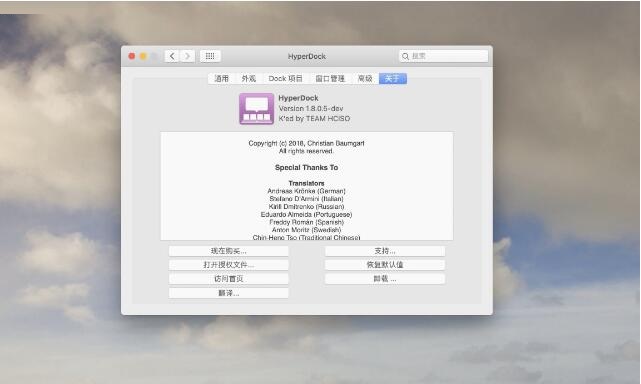
Task: Click the Version 1.8.0.5-dev text
Action: [311, 108]
